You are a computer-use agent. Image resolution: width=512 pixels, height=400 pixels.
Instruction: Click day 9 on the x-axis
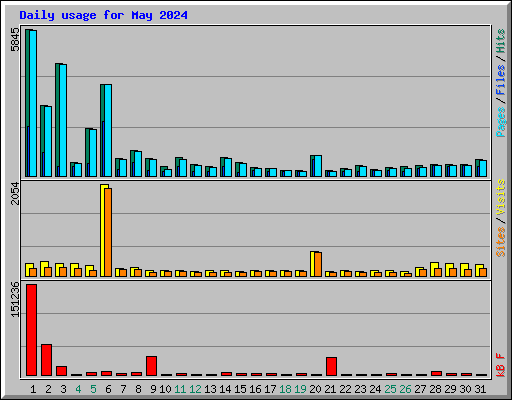tap(153, 389)
